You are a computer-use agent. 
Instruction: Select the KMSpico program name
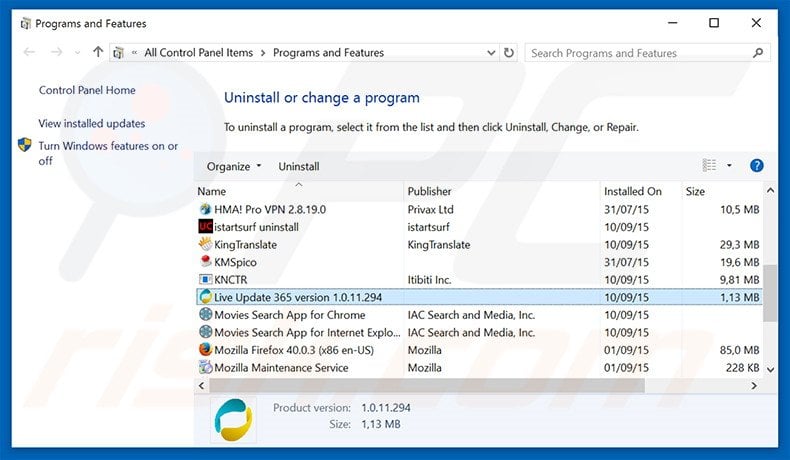(235, 262)
